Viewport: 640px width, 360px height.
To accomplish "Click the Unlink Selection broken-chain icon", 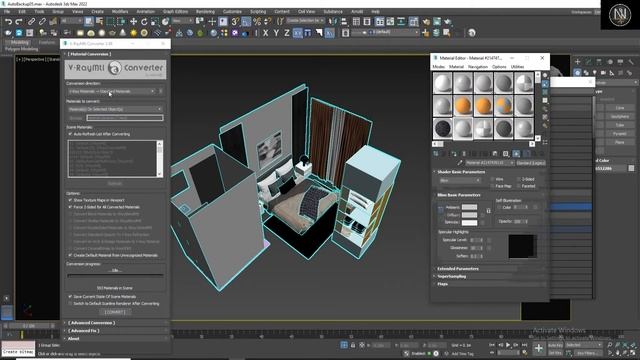I will tap(42, 22).
